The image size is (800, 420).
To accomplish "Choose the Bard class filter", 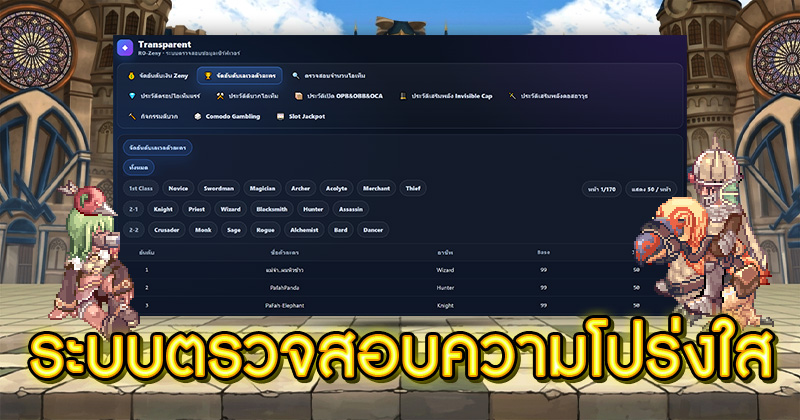I will (x=341, y=230).
